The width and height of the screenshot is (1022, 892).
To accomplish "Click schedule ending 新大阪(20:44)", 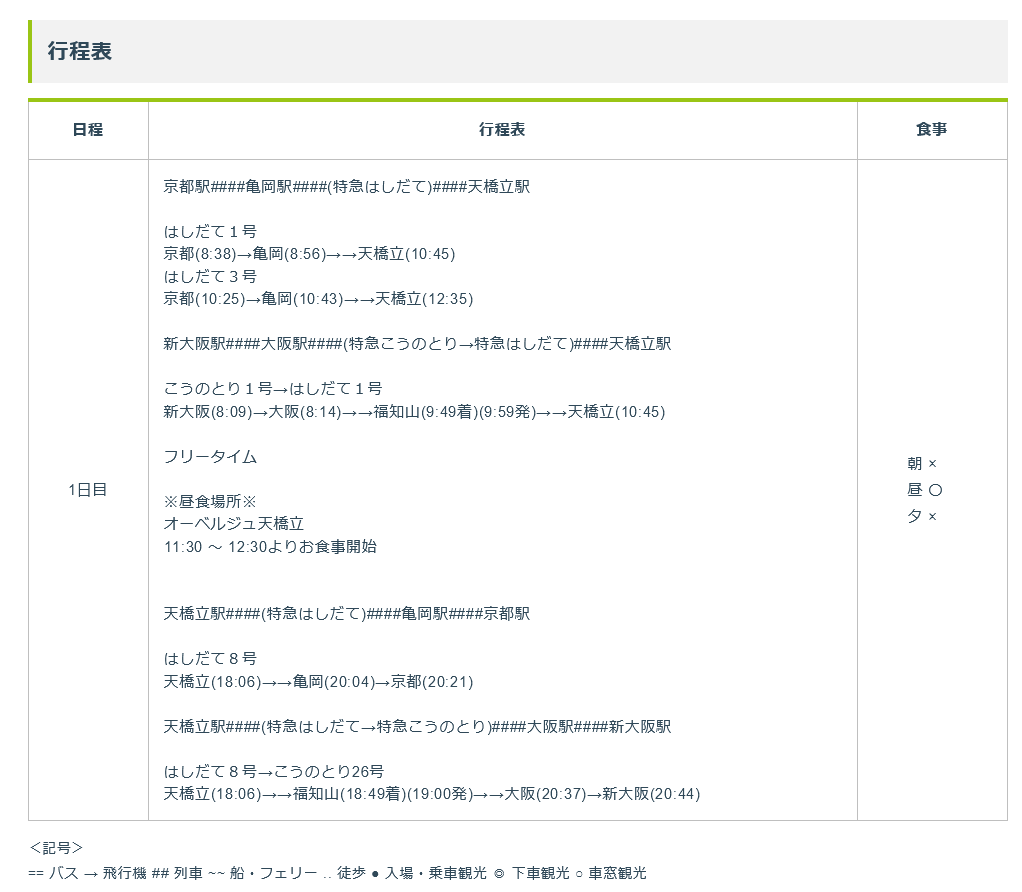I will click(x=431, y=794).
